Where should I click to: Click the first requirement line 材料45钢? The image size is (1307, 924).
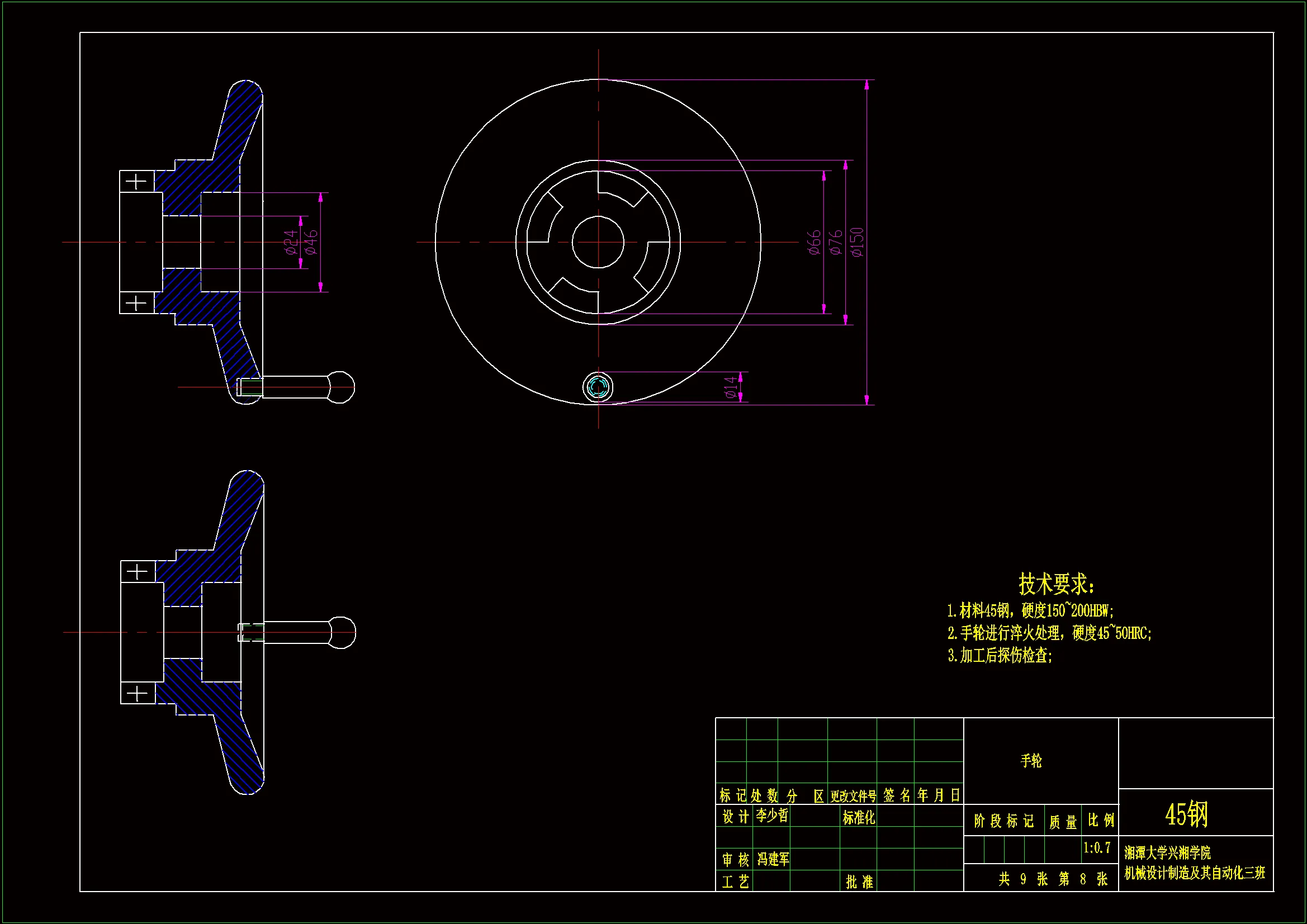point(1030,611)
